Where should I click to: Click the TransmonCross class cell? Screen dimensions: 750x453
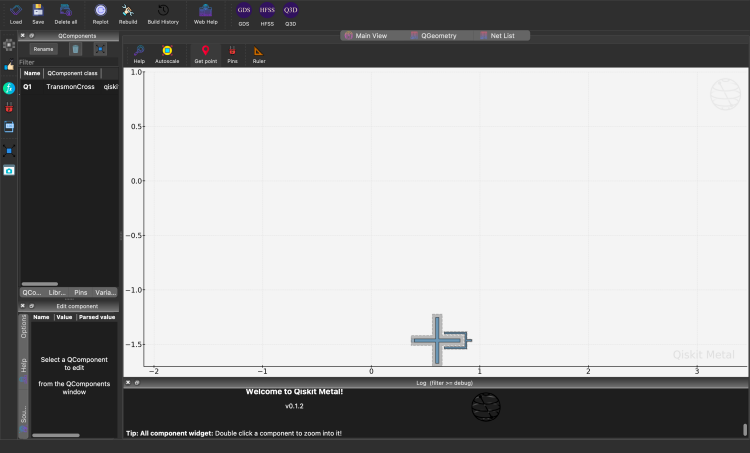tap(70, 87)
